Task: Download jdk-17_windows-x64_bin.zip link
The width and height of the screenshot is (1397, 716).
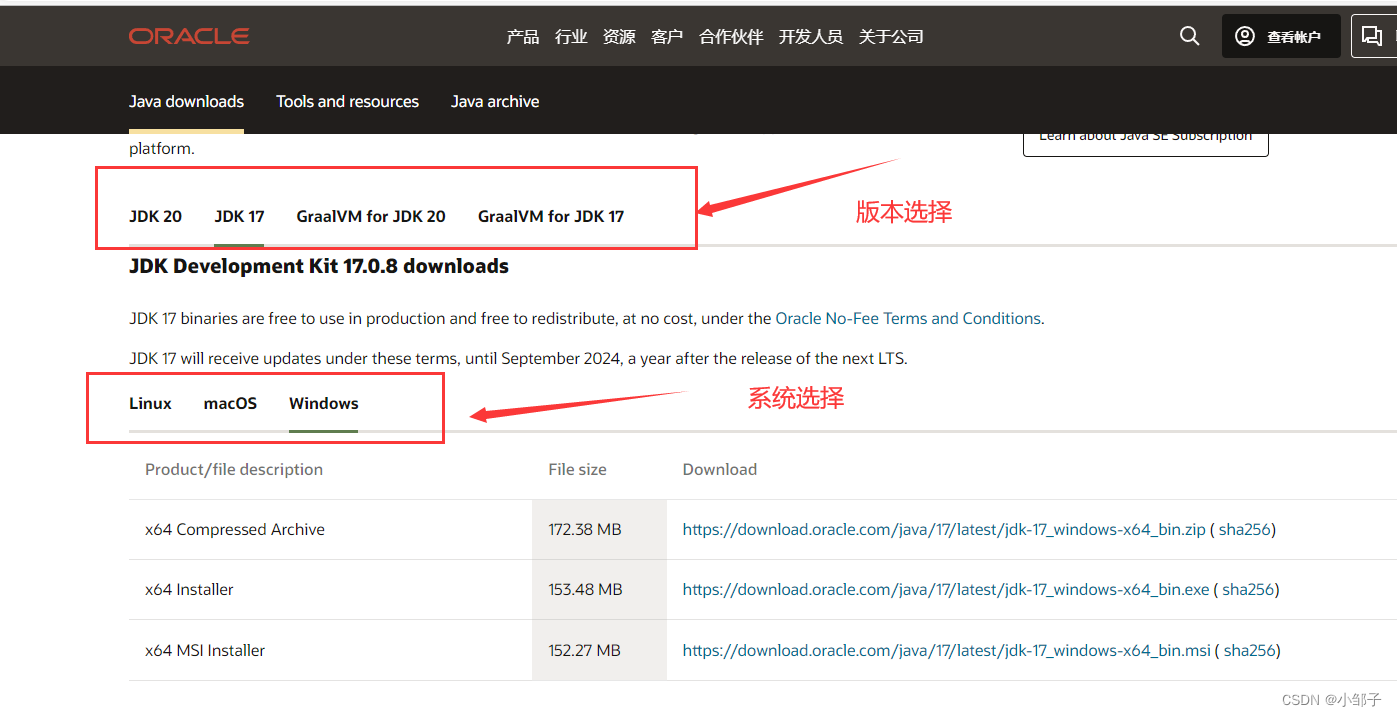Action: click(x=944, y=529)
